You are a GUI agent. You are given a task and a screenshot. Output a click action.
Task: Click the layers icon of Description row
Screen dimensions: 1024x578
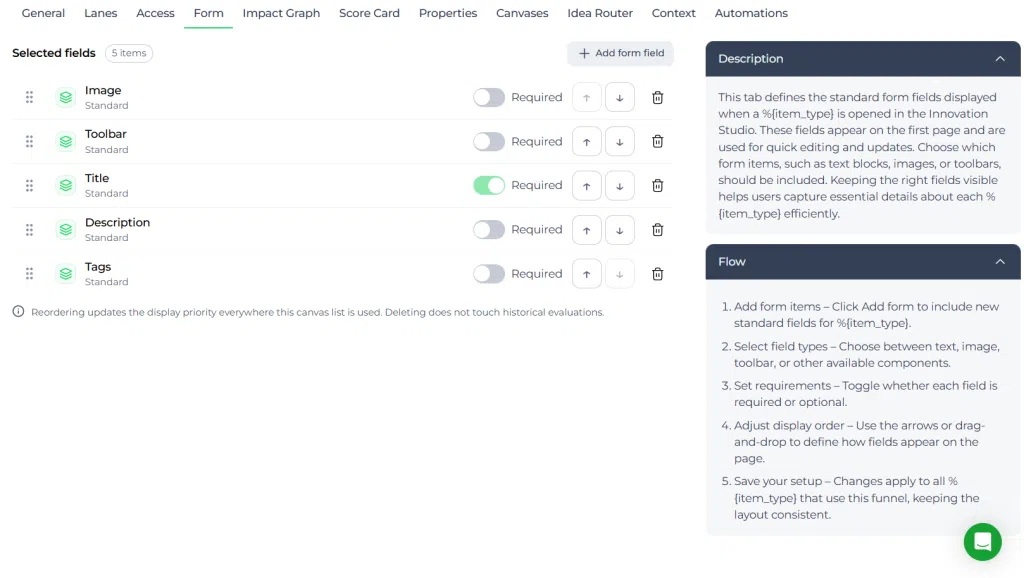tap(66, 230)
